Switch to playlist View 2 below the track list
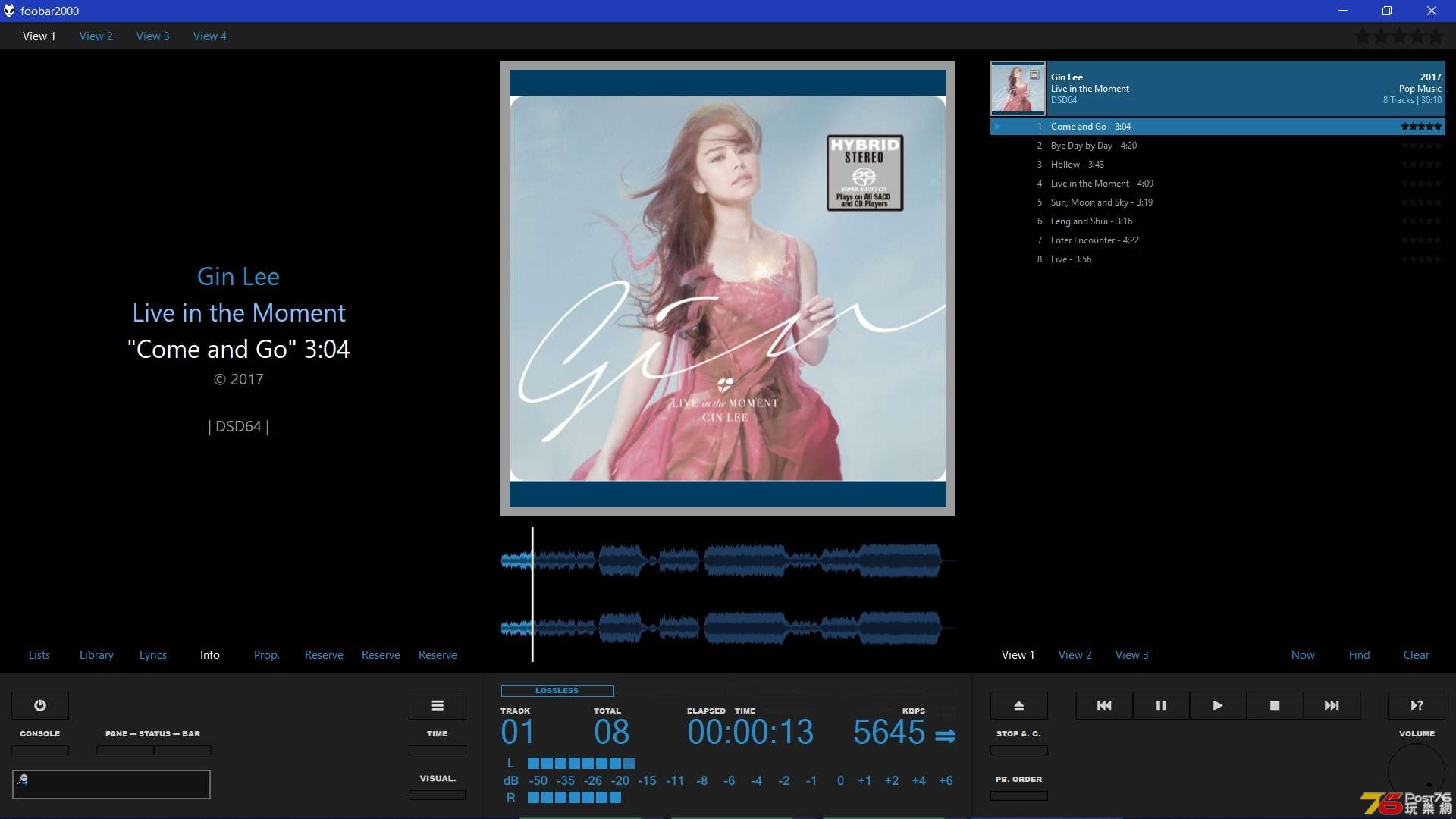Viewport: 1456px width, 819px height. [1075, 654]
